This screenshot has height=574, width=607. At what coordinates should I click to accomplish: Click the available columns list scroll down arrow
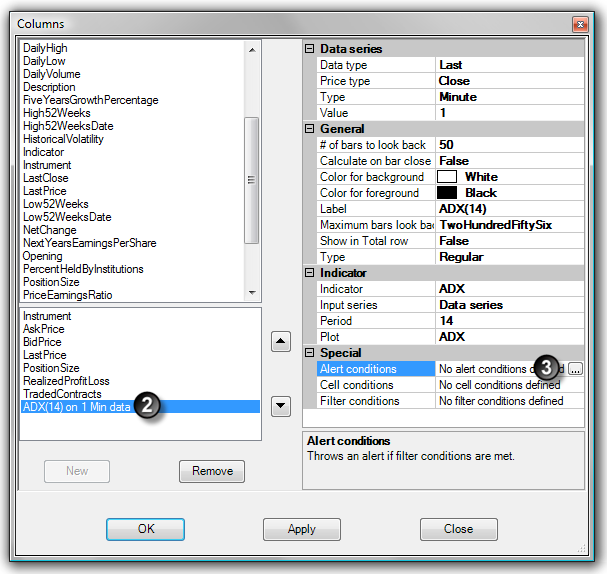[252, 293]
